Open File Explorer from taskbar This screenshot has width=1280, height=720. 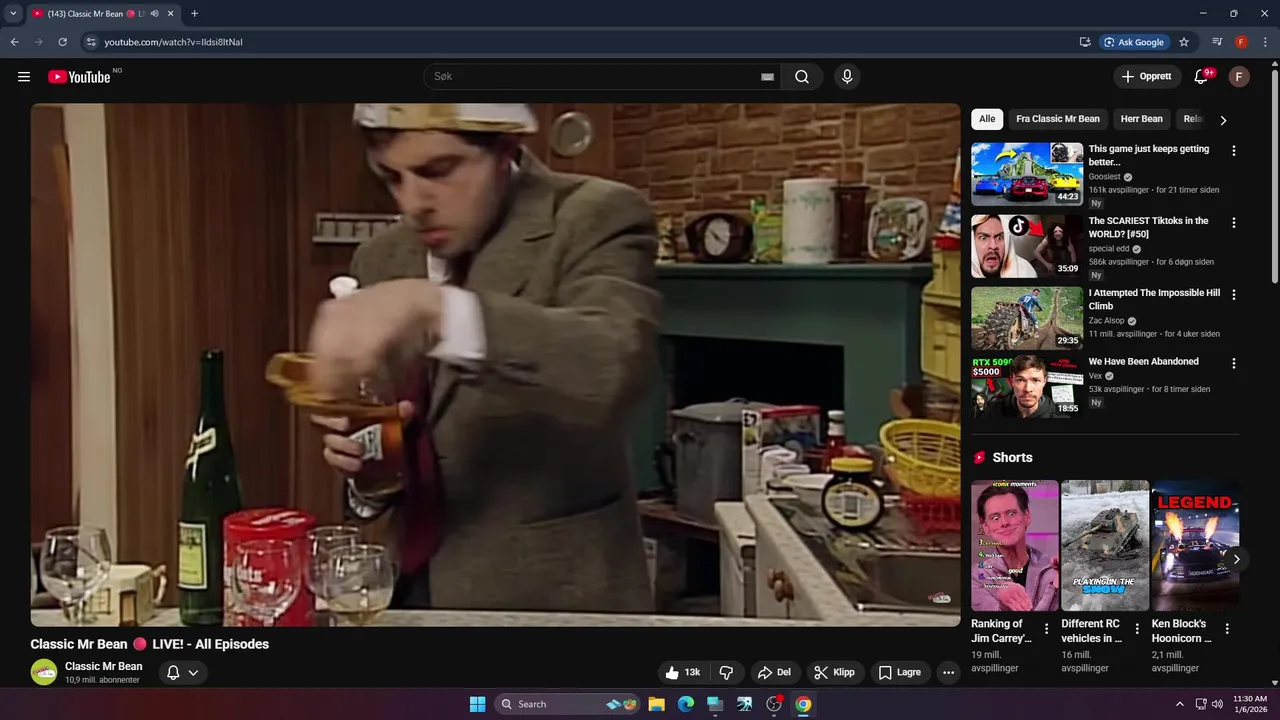(x=656, y=704)
